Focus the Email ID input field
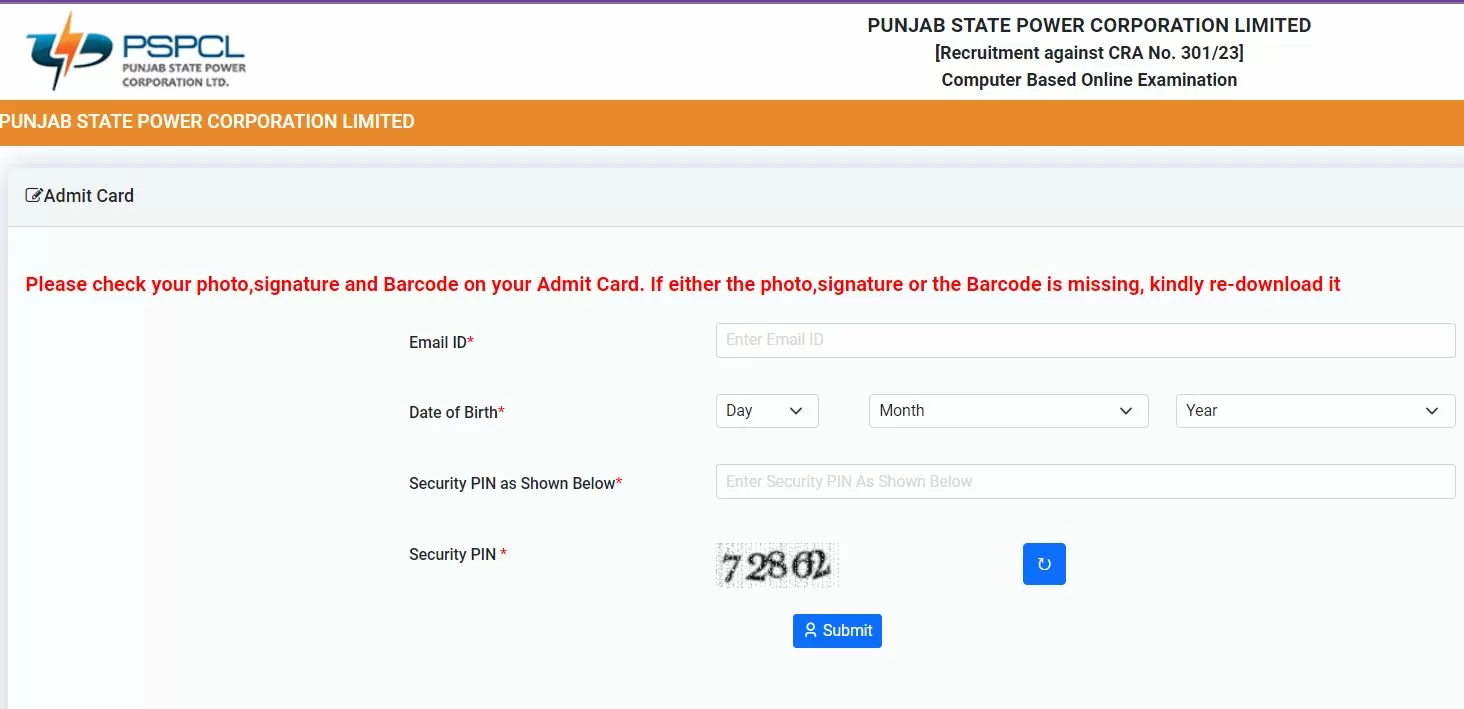The height and width of the screenshot is (709, 1464). coord(1085,340)
